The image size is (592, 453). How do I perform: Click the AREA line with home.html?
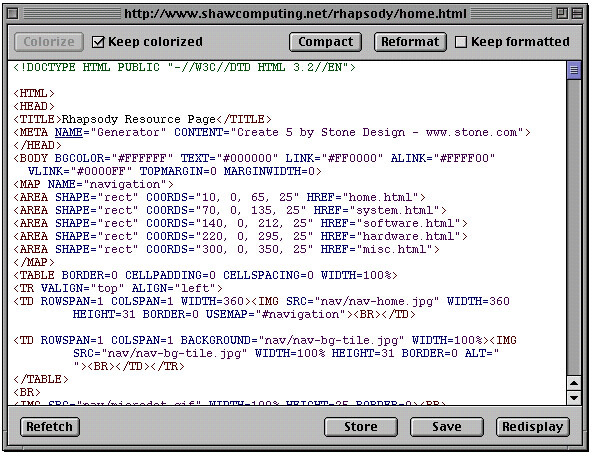tap(219, 197)
